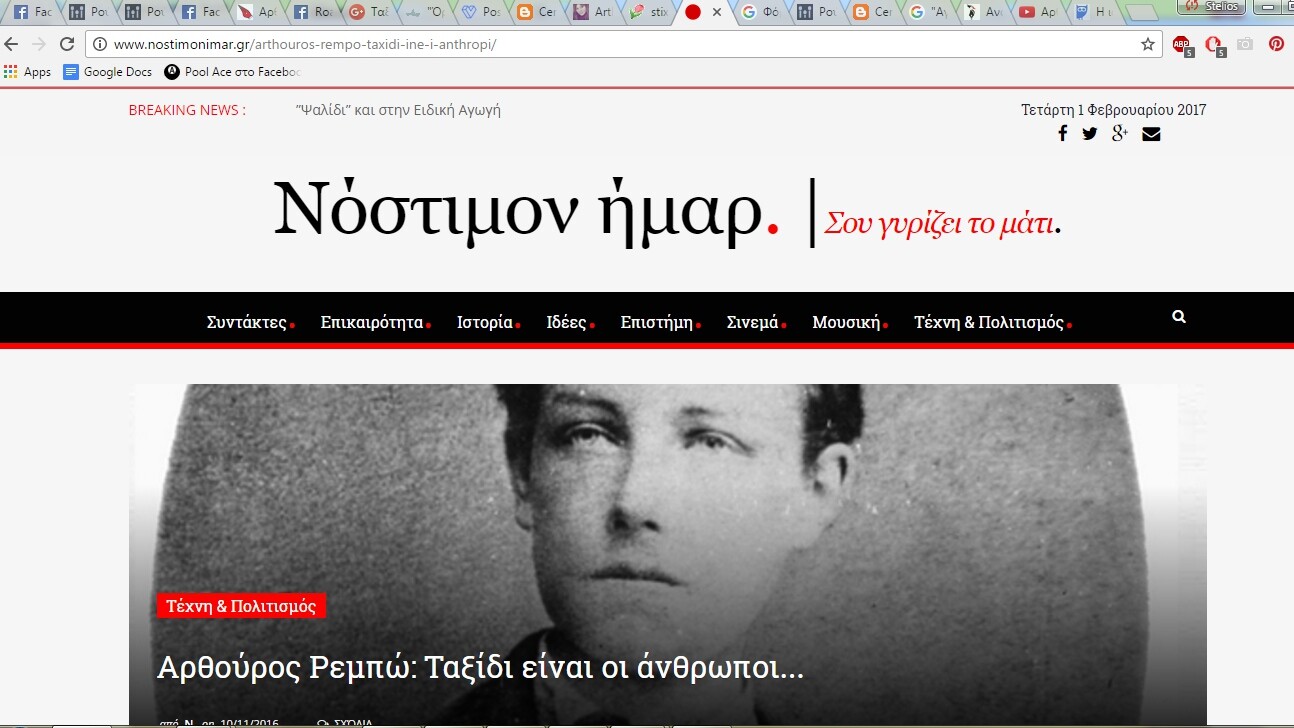Switch to the 'Art' tab
Viewport: 1294px width, 728px height.
[x=592, y=12]
